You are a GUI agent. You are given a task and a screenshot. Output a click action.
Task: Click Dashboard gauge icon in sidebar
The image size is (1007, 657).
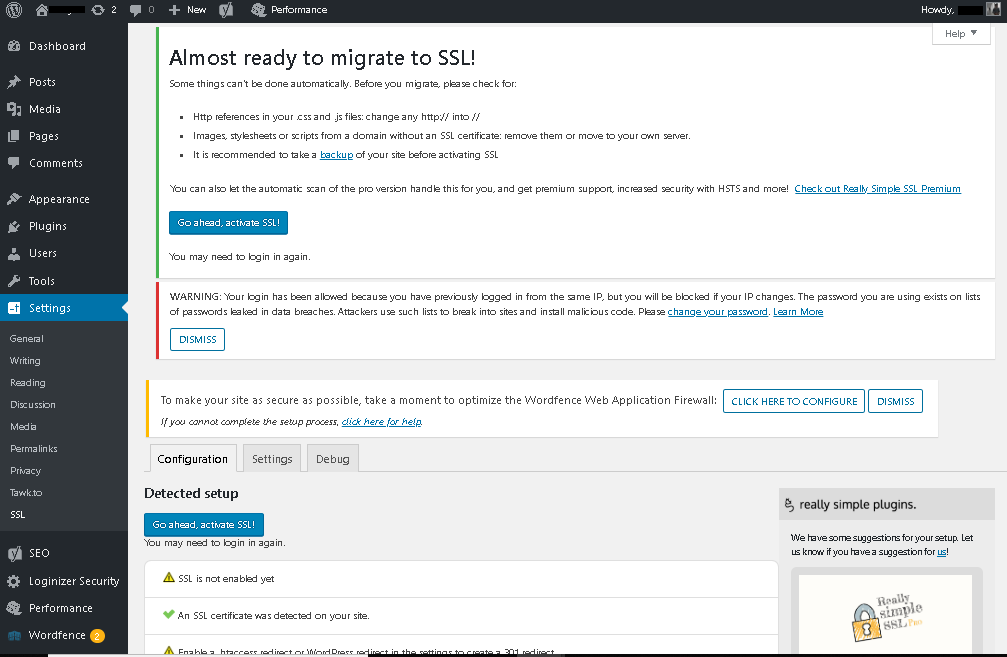click(x=14, y=46)
